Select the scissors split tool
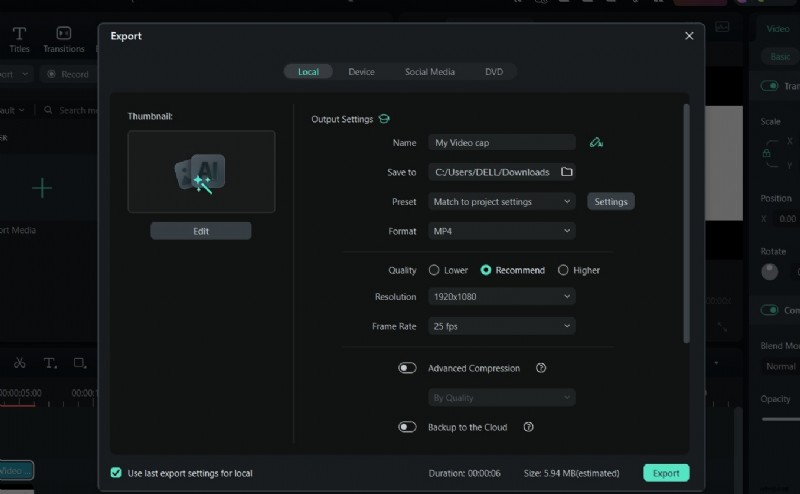 20,363
